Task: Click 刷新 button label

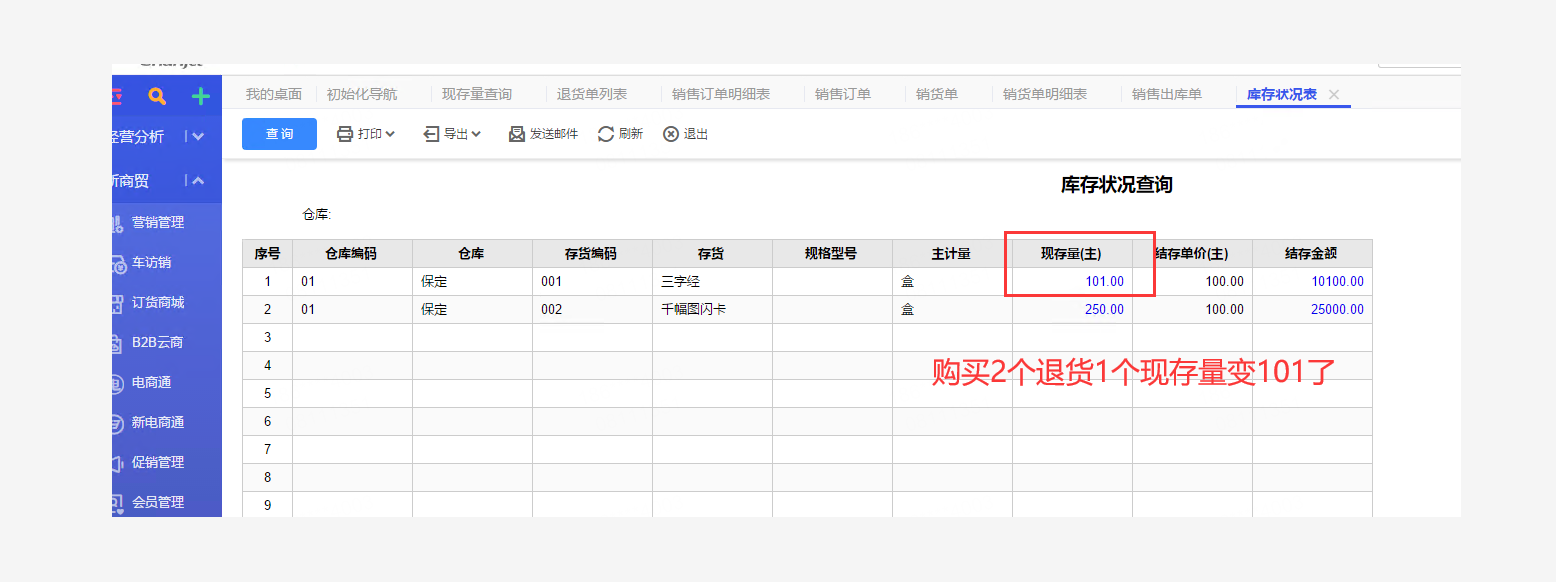Action: [x=631, y=134]
